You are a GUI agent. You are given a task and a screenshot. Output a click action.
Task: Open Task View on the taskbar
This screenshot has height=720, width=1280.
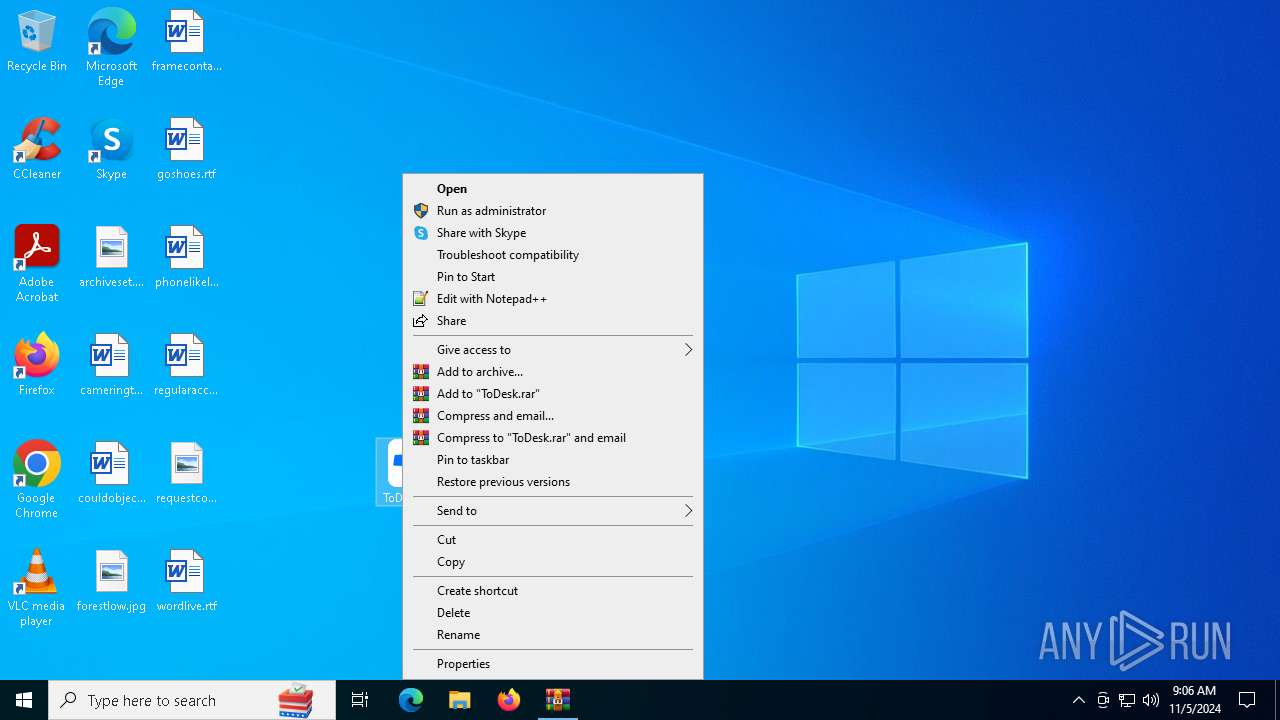pos(360,700)
